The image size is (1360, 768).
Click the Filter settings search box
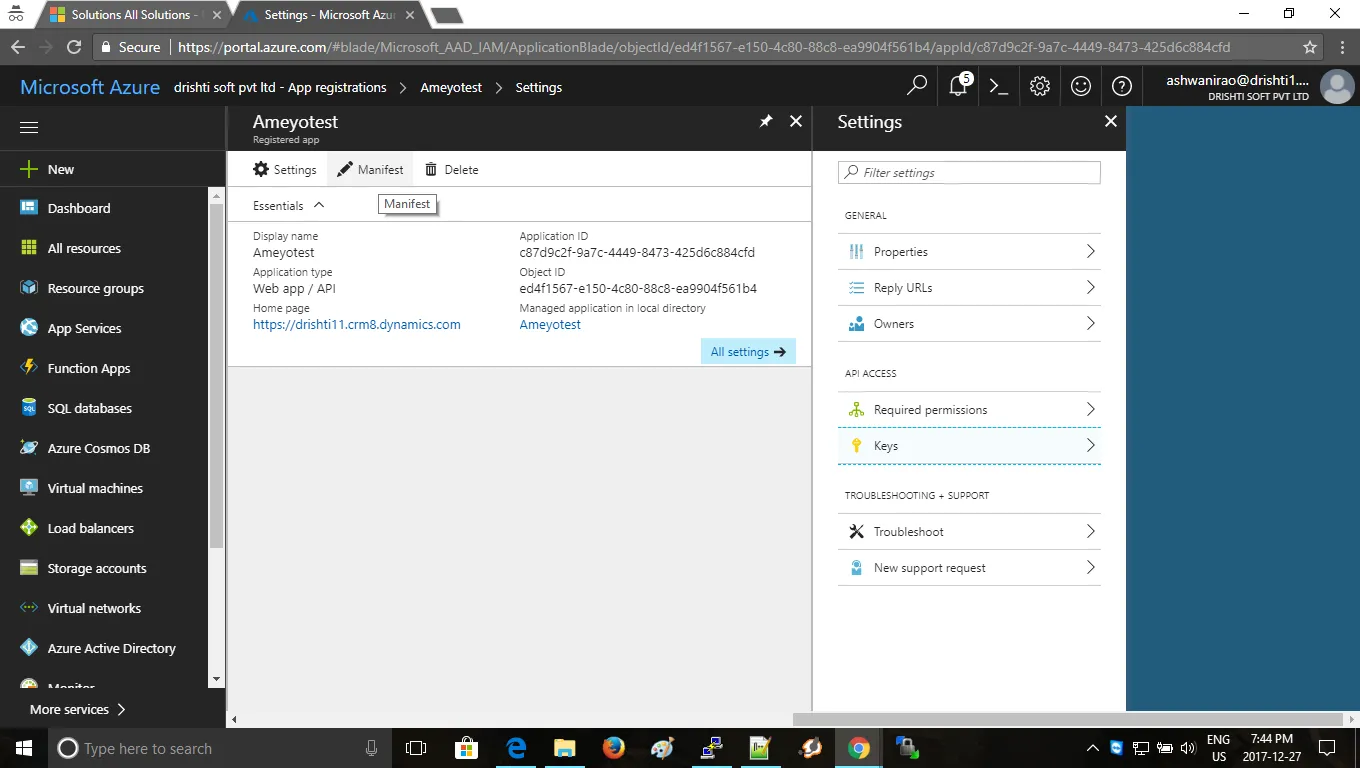click(969, 172)
